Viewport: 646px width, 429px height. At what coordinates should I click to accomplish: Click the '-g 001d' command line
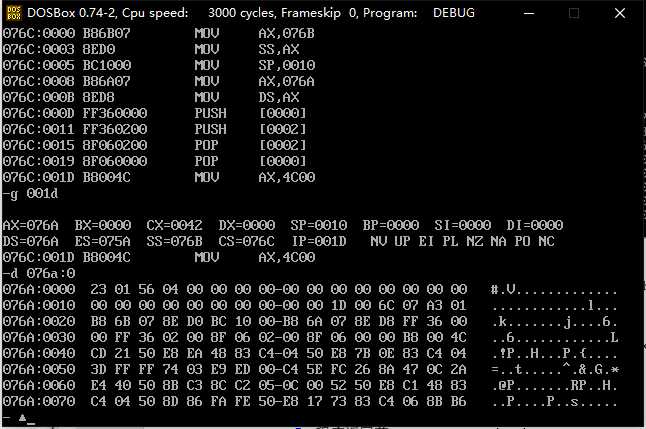tap(30, 193)
